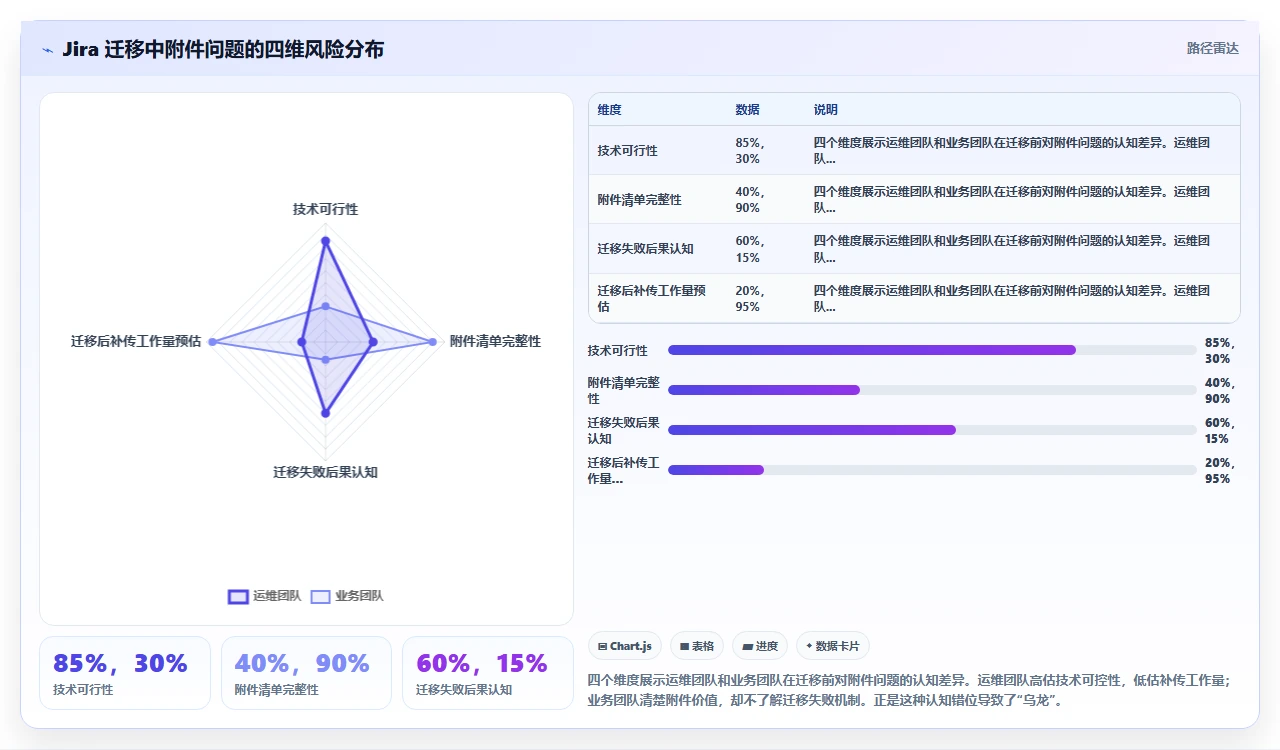
Task: Click the 数据 column header
Action: click(x=747, y=110)
